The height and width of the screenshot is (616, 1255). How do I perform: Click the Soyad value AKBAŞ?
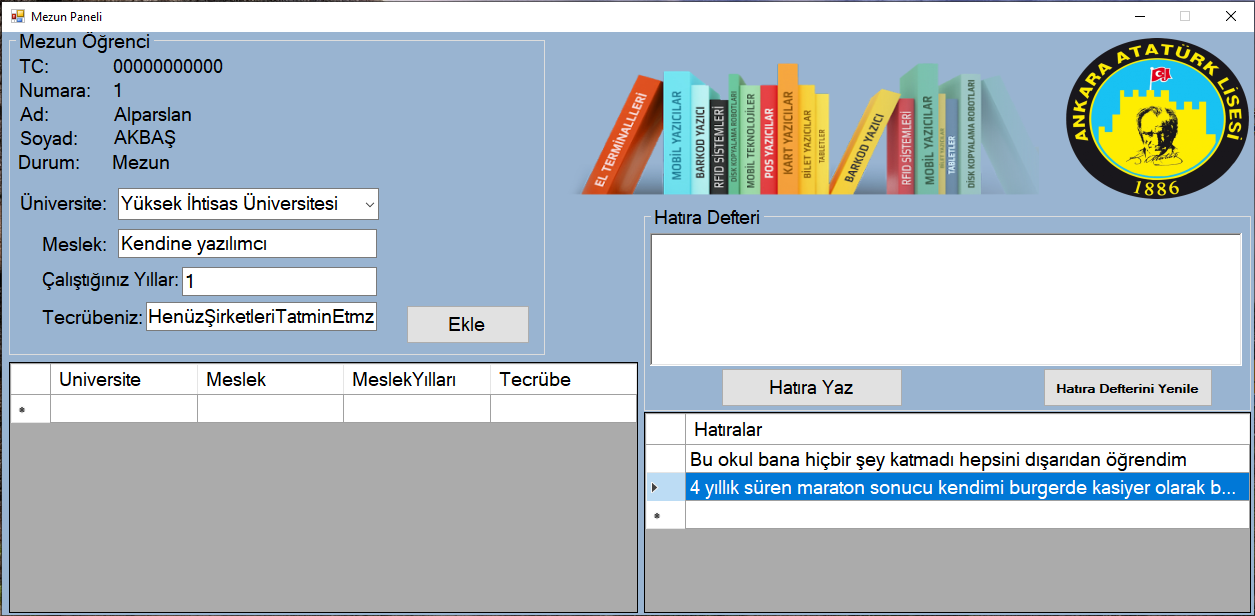(x=146, y=138)
